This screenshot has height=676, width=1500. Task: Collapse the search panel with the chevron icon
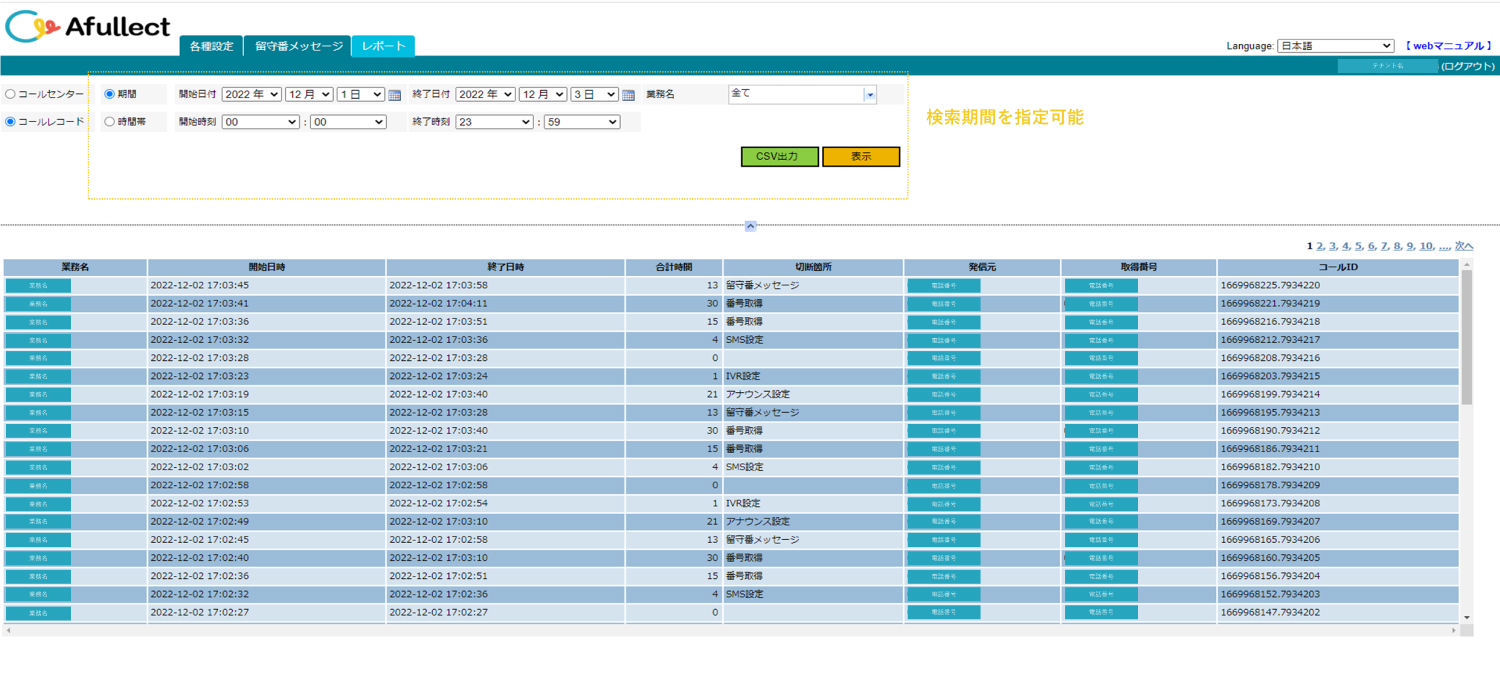coord(750,226)
